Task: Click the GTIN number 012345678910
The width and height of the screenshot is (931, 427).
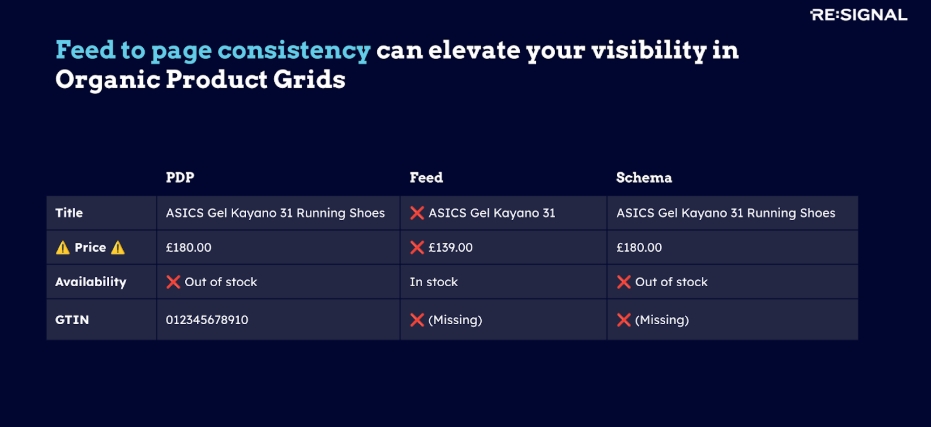Action: (206, 320)
